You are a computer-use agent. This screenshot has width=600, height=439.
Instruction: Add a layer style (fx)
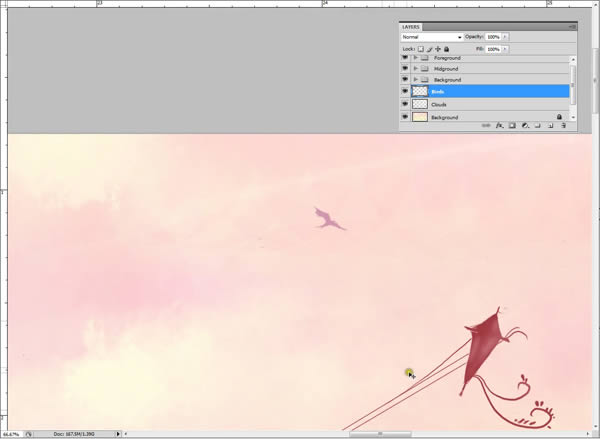(x=499, y=126)
